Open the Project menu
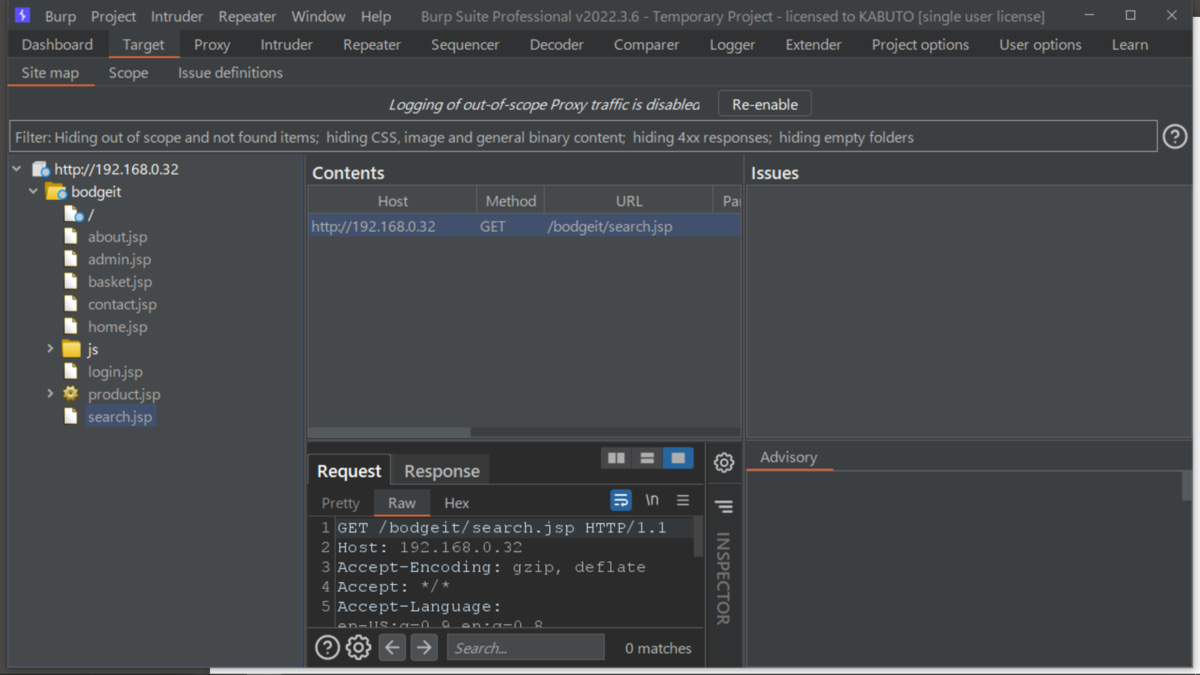 [113, 17]
